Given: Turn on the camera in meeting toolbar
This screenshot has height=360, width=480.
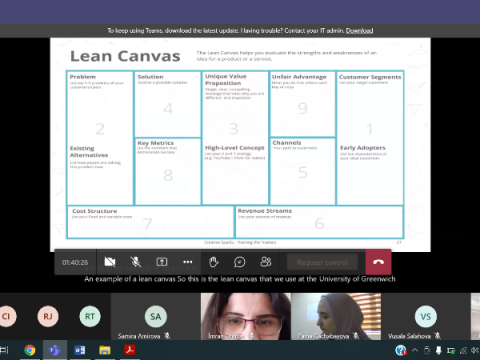Looking at the screenshot, I should [110, 262].
